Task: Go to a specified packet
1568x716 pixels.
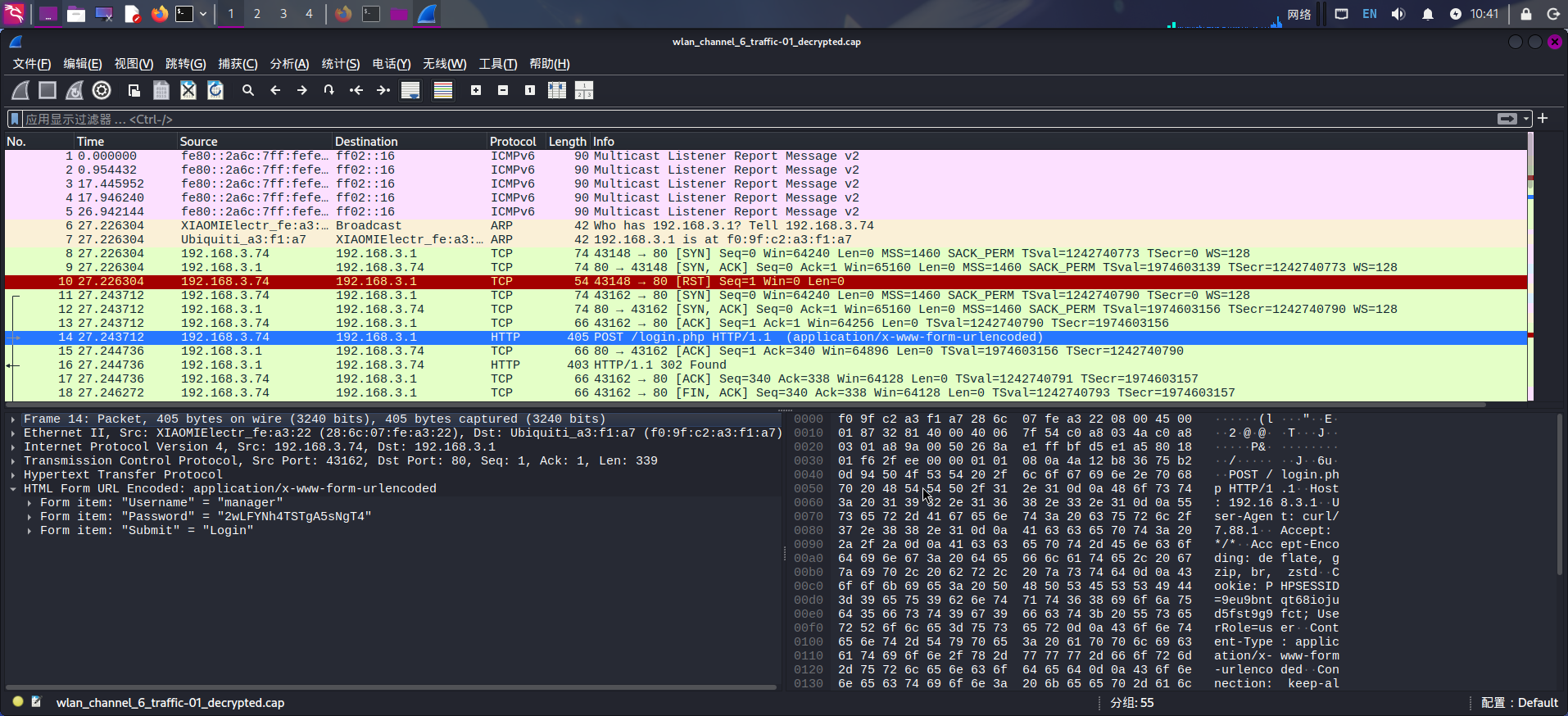Action: pyautogui.click(x=329, y=90)
